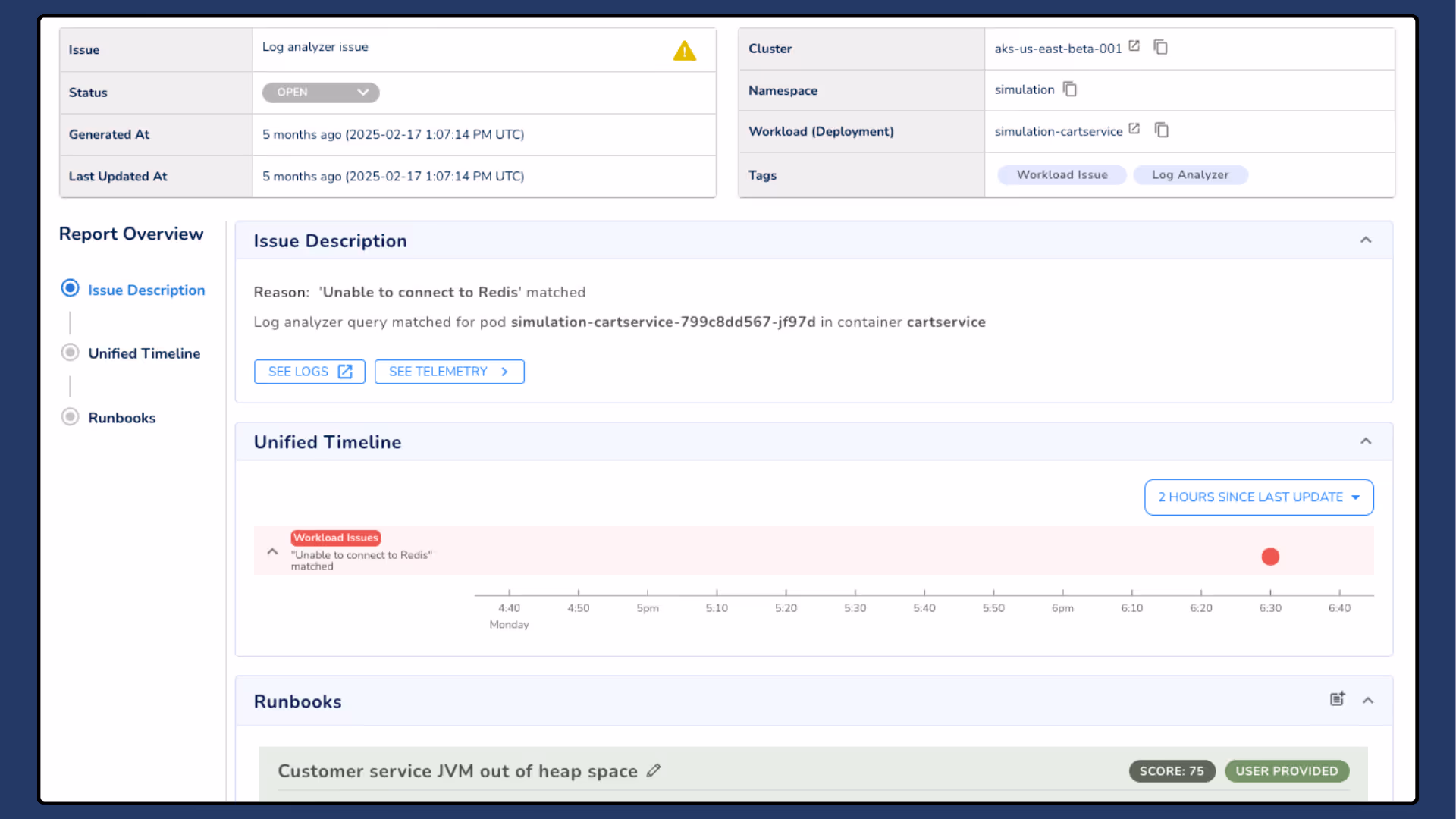Screen dimensions: 1456x819
Task: Add a new runbook via the Runbooks icon
Action: (x=1338, y=698)
